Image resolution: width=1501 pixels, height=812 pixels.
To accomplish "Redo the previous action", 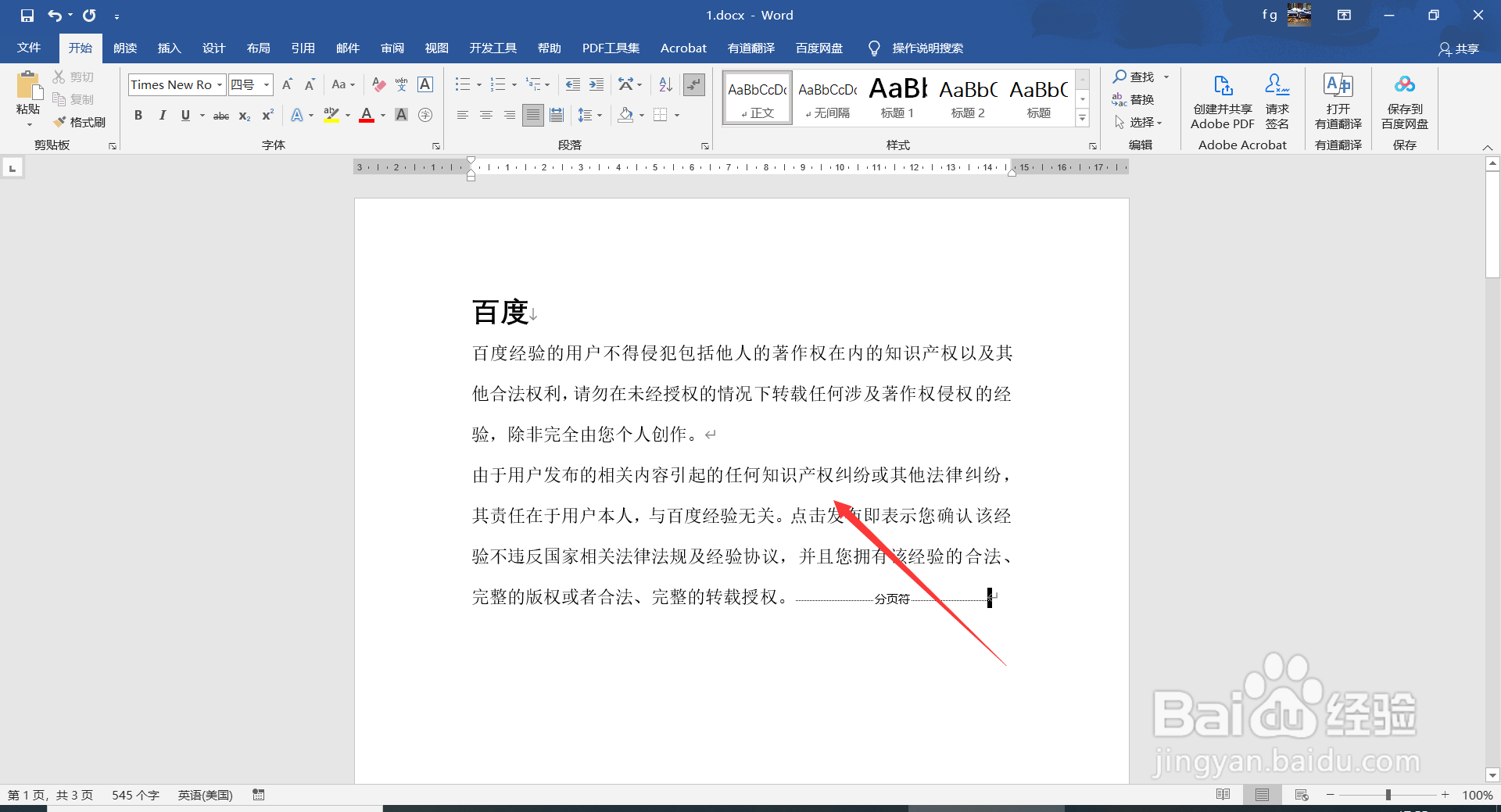I will click(90, 16).
